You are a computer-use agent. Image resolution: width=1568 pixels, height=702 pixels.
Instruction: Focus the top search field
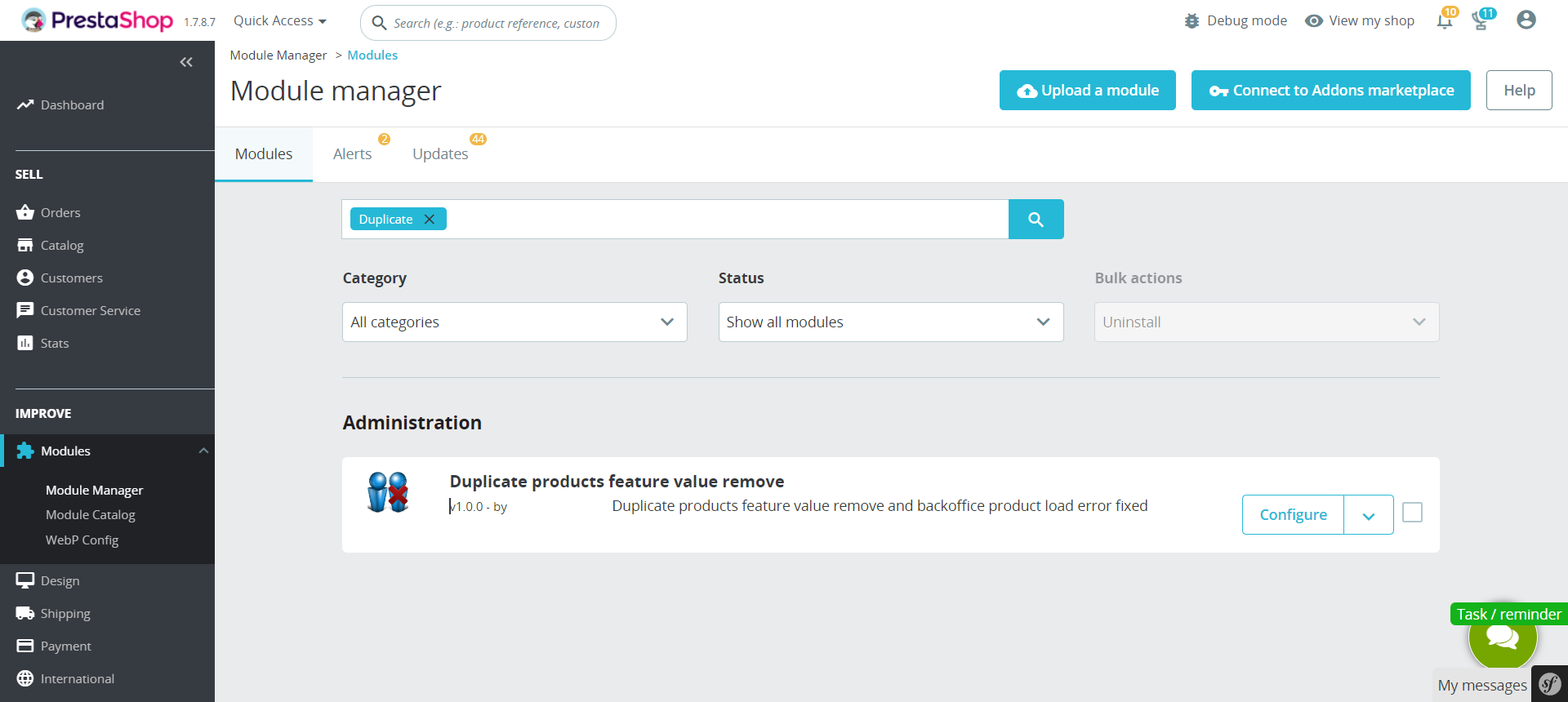tap(488, 23)
